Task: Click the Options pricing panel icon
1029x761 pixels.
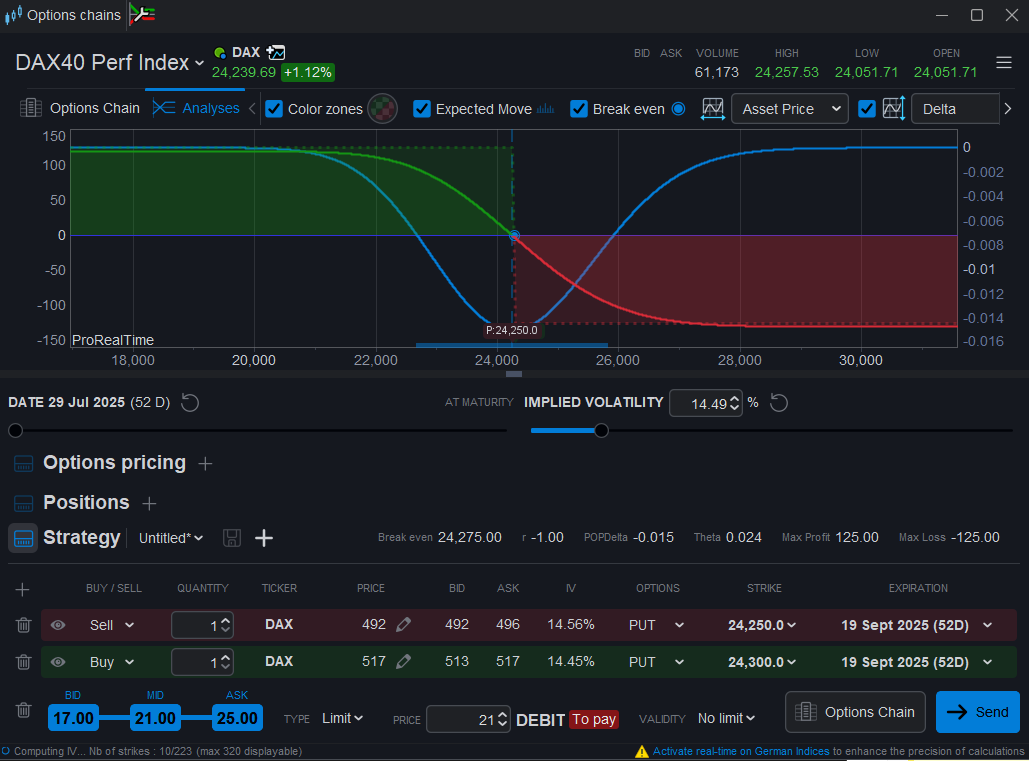Action: [24, 463]
